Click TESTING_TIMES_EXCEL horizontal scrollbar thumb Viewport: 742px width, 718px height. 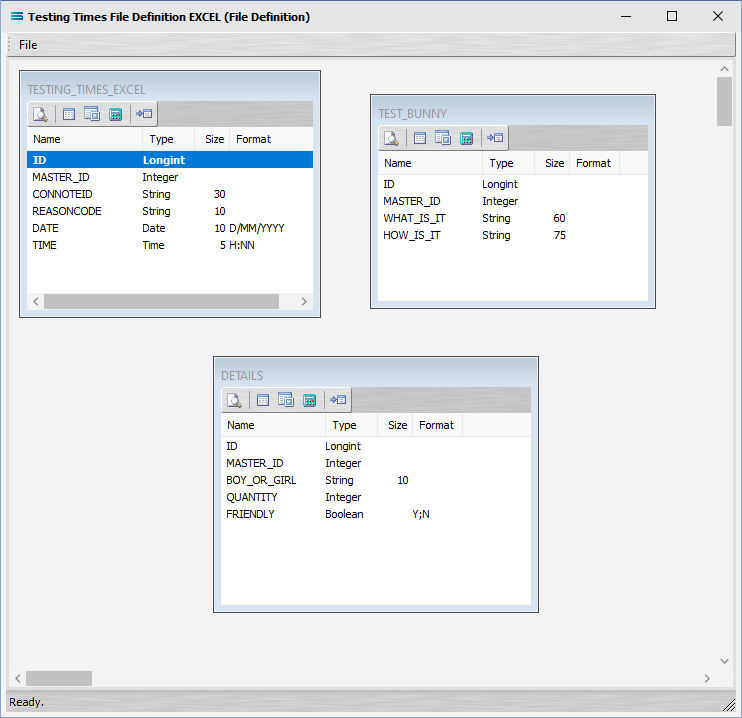[x=161, y=301]
